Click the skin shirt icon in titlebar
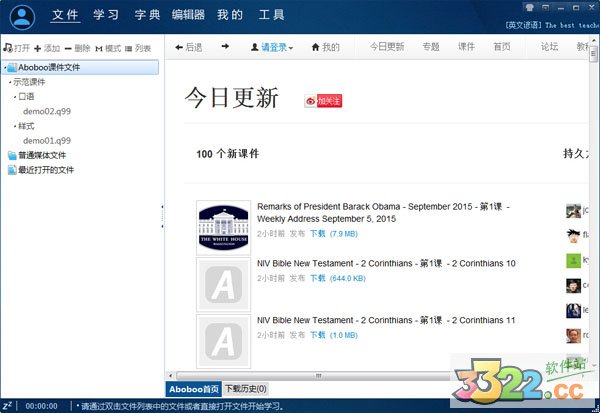The width and height of the screenshot is (600, 413). point(530,7)
